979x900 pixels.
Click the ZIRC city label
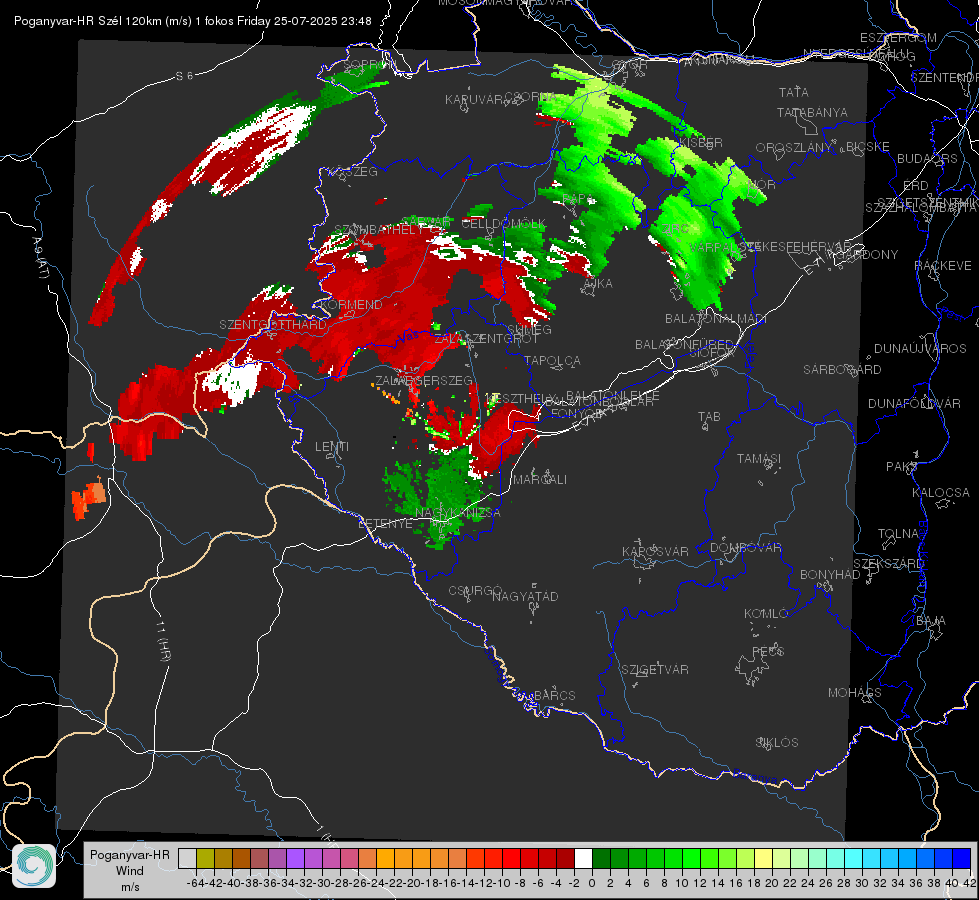tap(676, 229)
